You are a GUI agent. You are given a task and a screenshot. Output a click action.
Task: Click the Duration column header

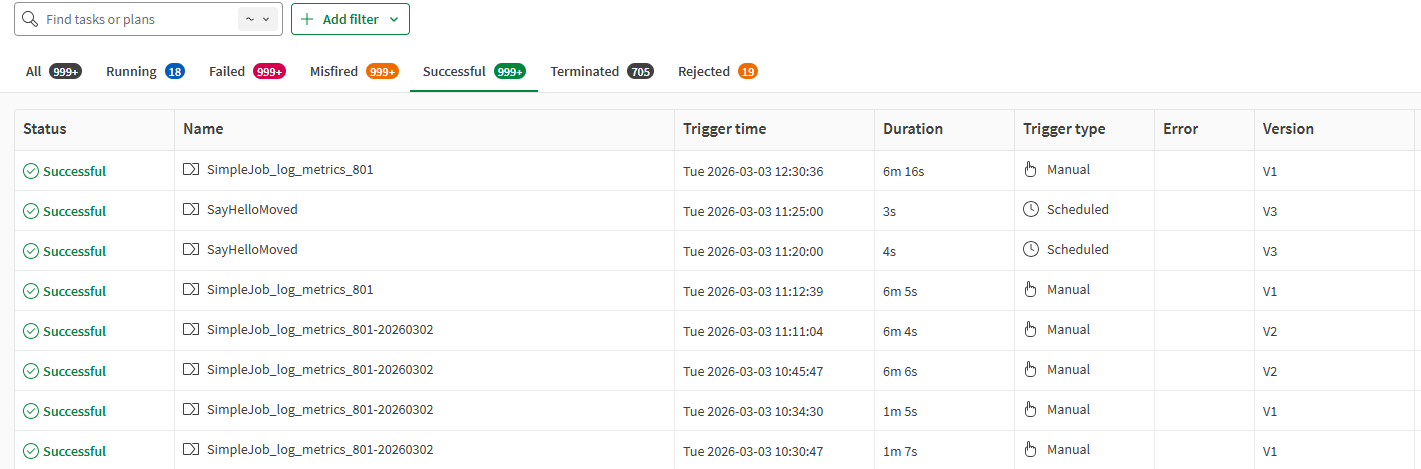click(912, 129)
